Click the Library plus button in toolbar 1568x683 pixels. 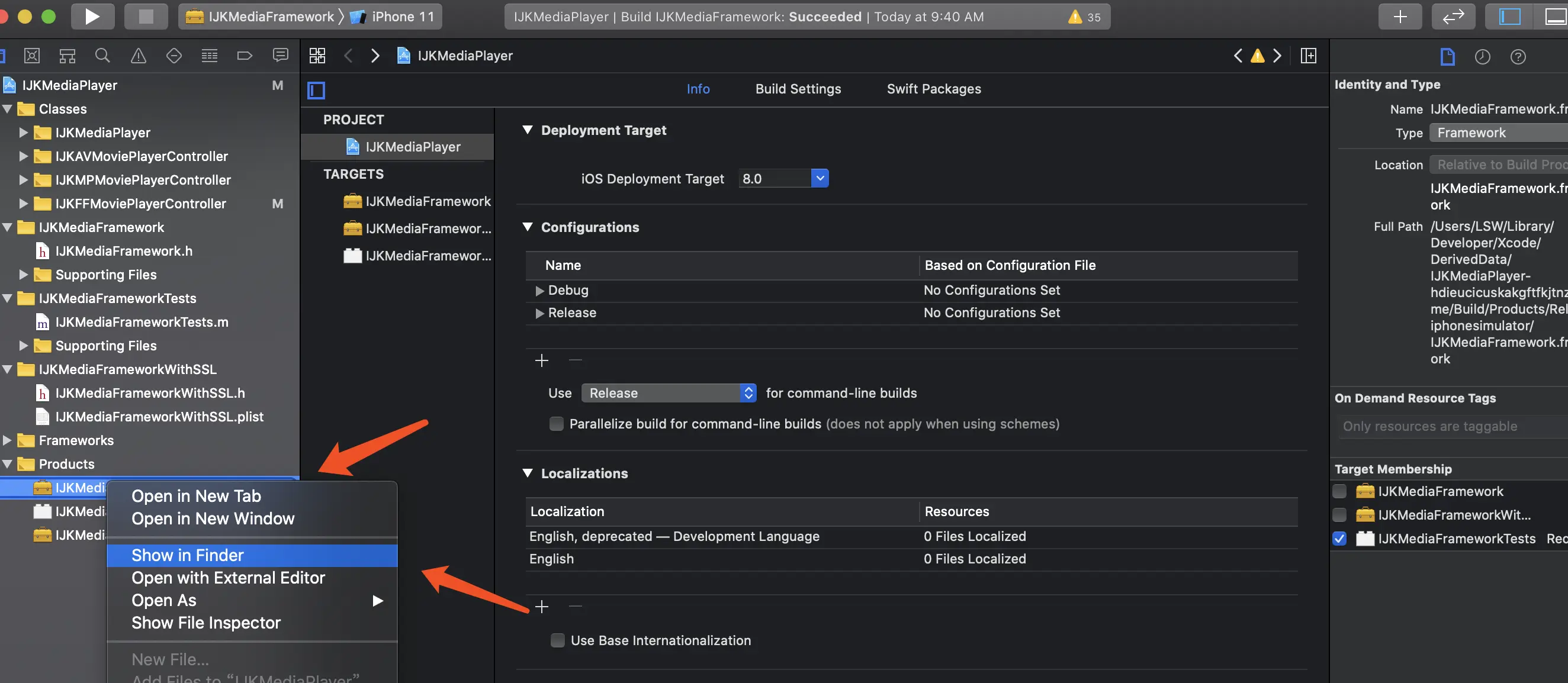[x=1399, y=17]
